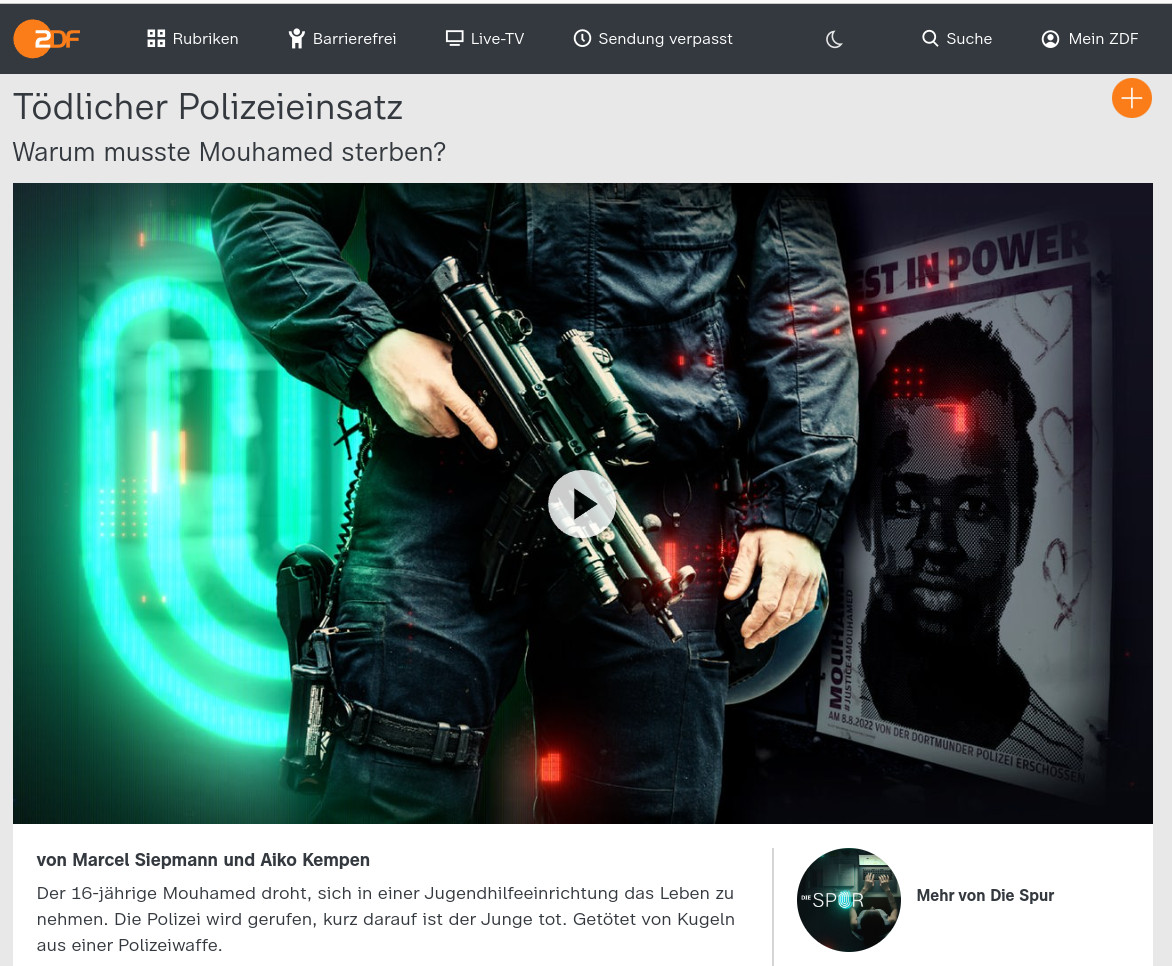Click the search magnifier icon
This screenshot has height=966, width=1172.
click(930, 39)
